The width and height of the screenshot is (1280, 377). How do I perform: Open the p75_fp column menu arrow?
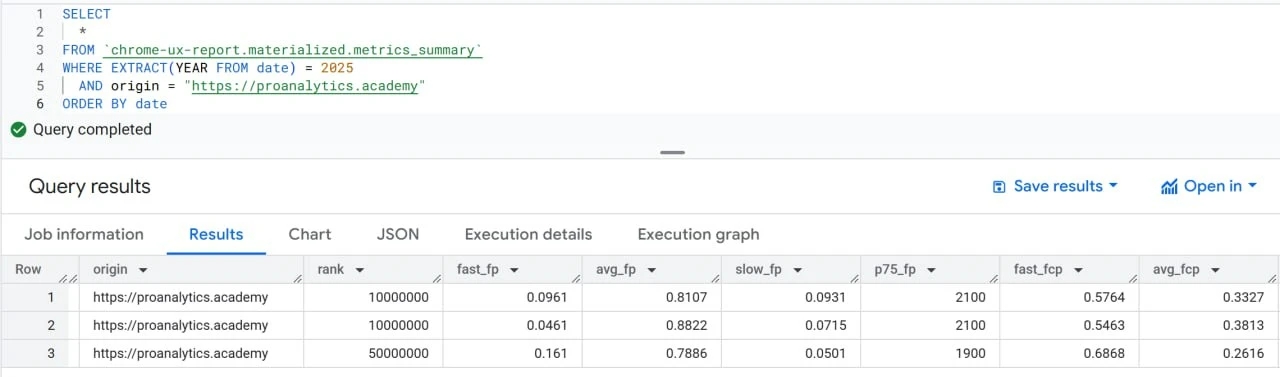930,270
